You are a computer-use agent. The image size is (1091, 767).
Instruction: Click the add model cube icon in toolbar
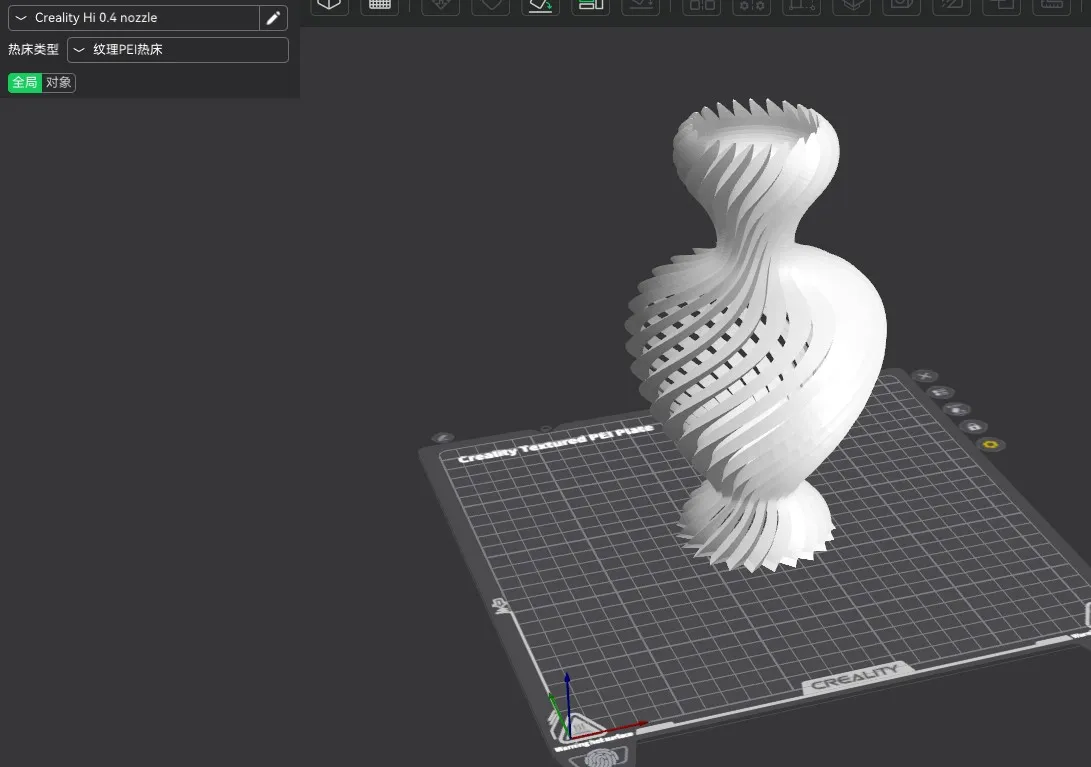pos(328,6)
